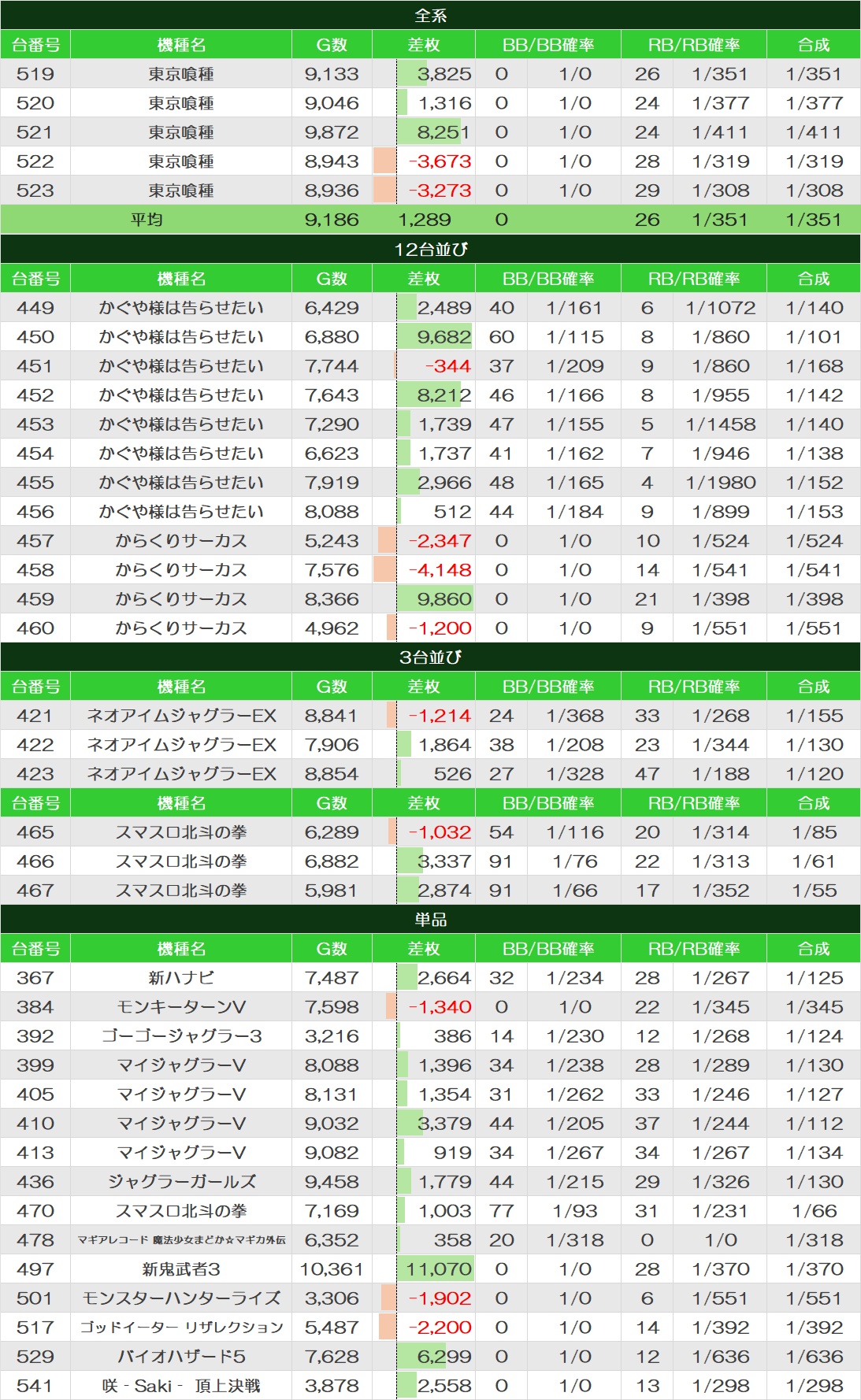Click the red value -344
The height and width of the screenshot is (1400, 861).
pos(448,366)
